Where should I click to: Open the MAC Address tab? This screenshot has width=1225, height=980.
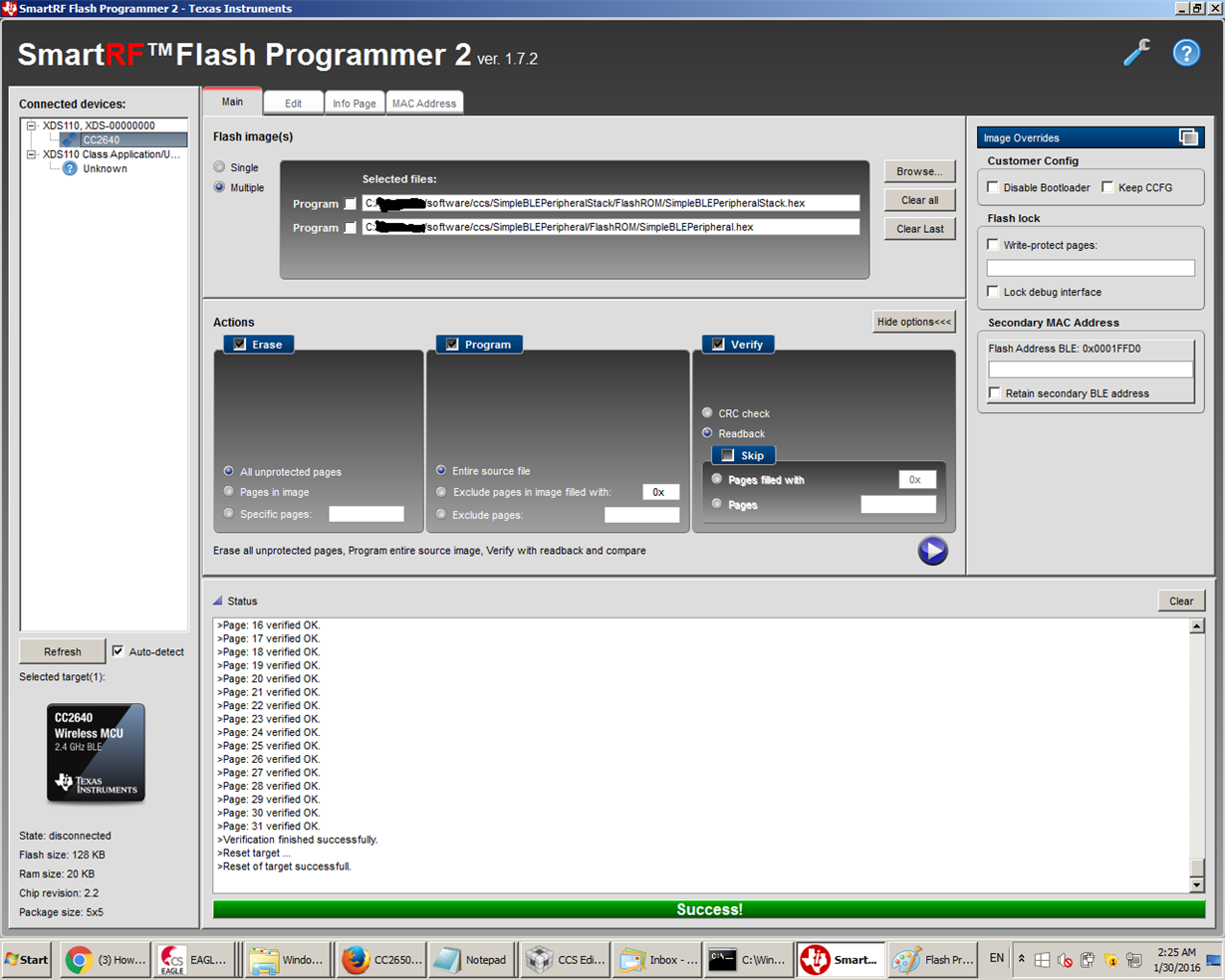[x=423, y=103]
